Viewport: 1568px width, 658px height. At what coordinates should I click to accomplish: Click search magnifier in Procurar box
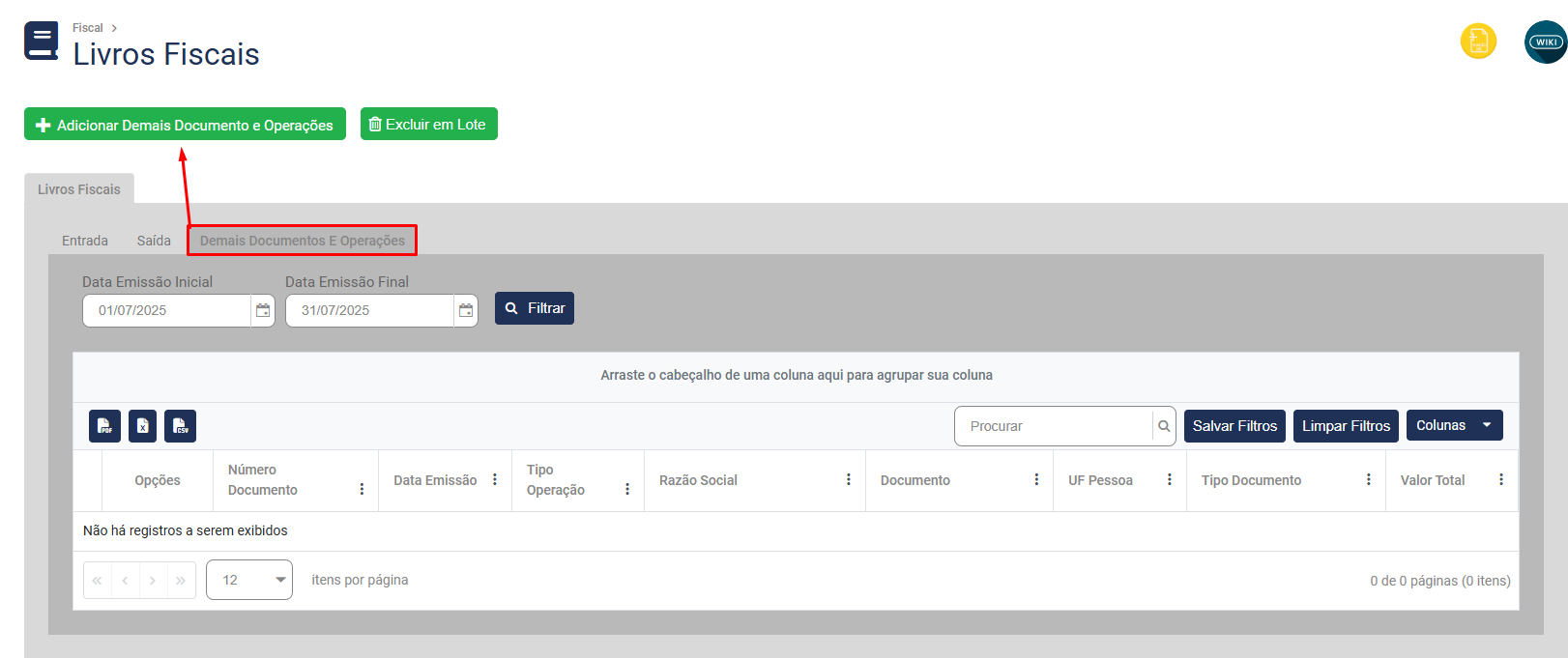point(1164,426)
